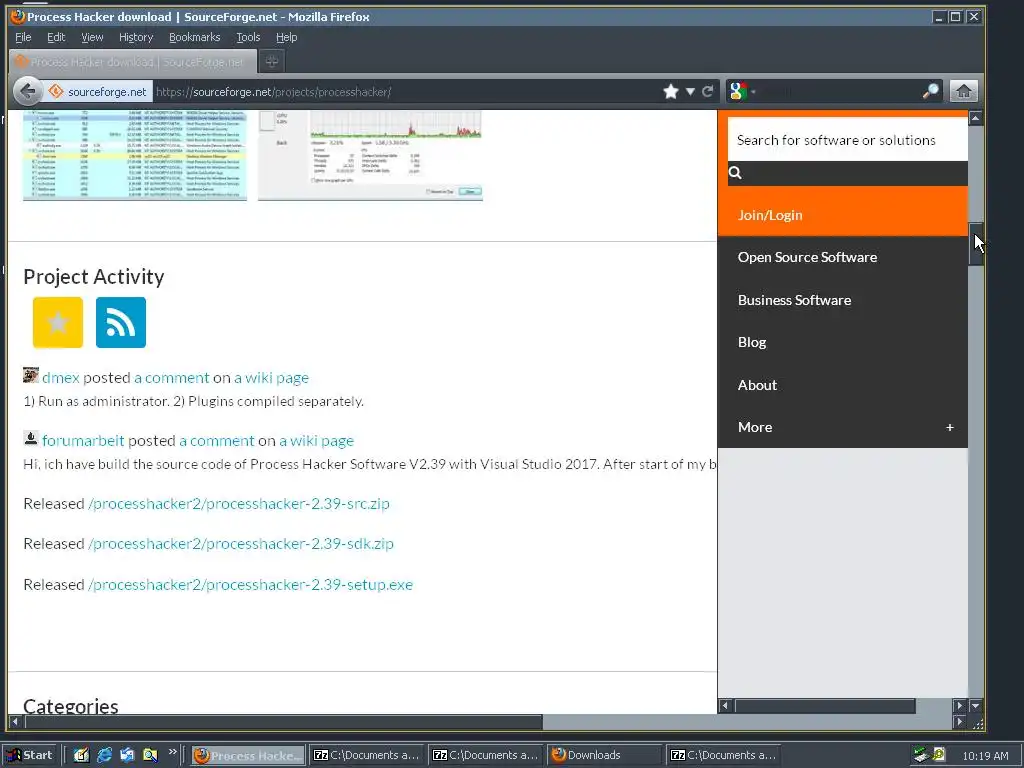This screenshot has width=1024, height=768.
Task: Open the History menu
Action: pos(136,37)
